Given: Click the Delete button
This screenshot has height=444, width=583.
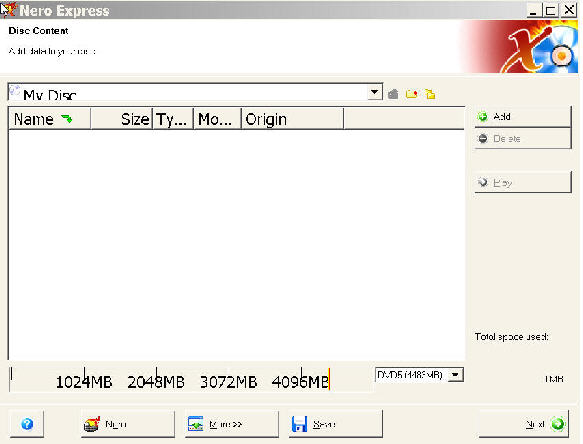Looking at the screenshot, I should click(x=523, y=139).
